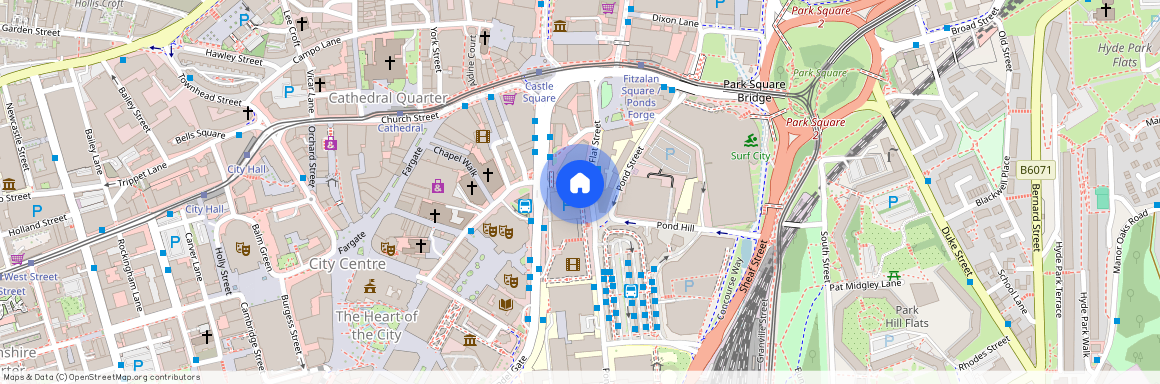This screenshot has height=384, width=1160.
Task: Select cinema icon west of bus station
Action: 573,264
